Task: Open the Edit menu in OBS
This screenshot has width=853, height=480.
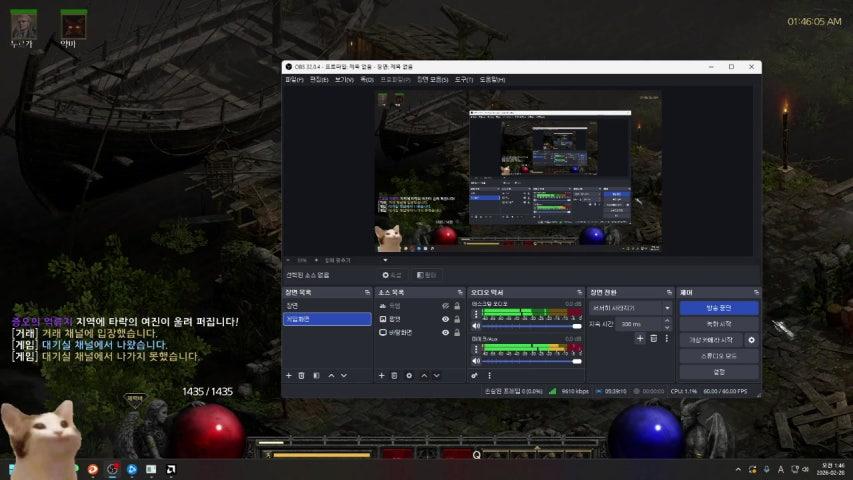Action: [319, 79]
